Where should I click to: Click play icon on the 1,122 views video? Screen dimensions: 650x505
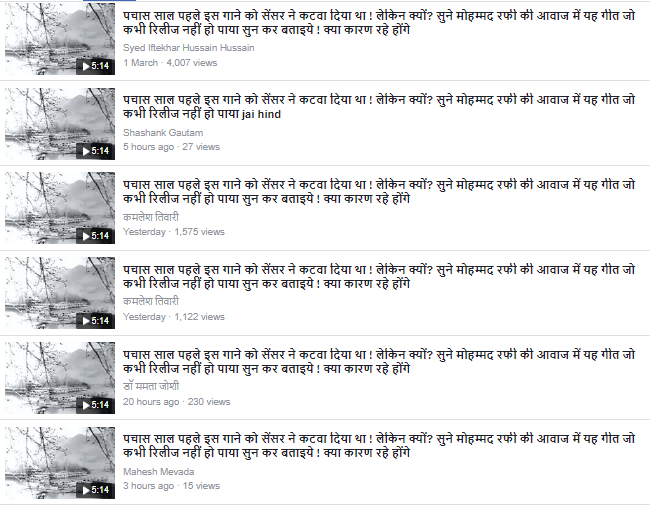click(95, 321)
